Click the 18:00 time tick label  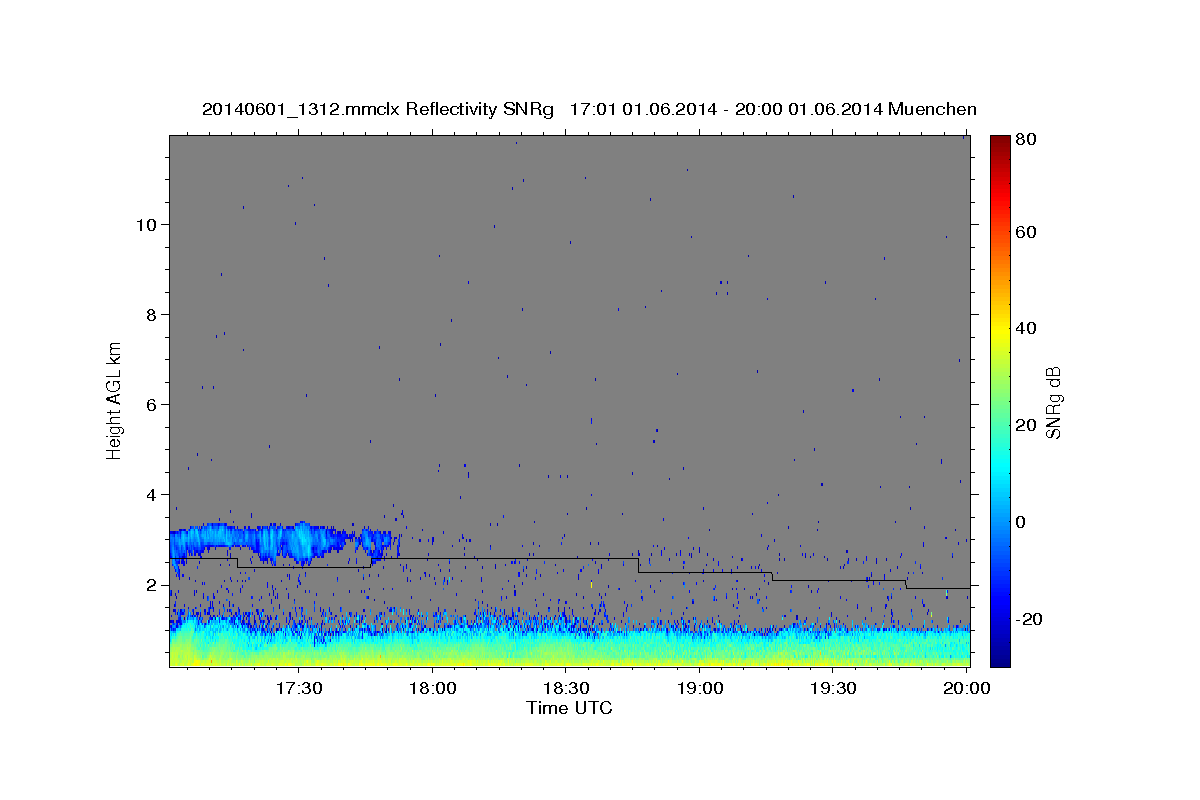(432, 689)
